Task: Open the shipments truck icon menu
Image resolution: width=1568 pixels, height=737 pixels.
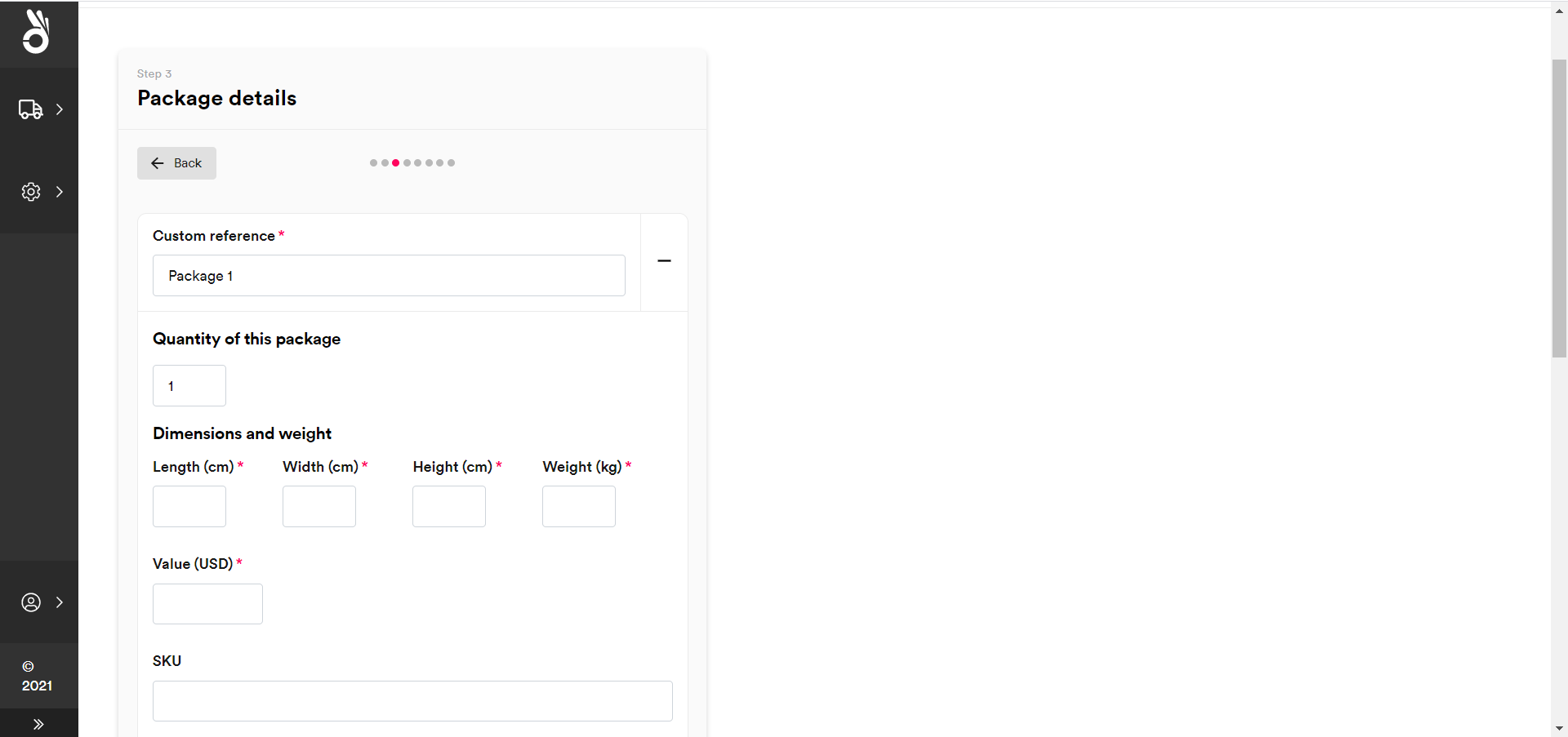Action: (x=30, y=109)
